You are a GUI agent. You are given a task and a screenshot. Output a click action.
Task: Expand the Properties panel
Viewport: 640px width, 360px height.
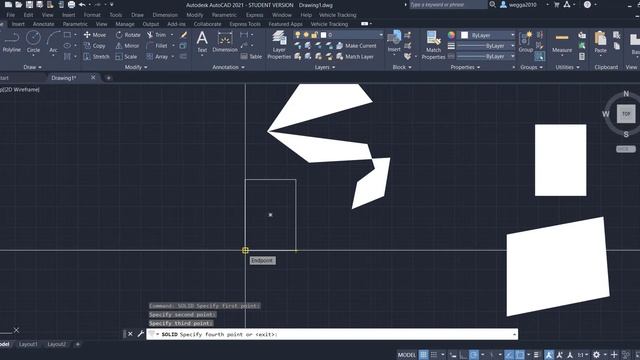click(x=465, y=67)
